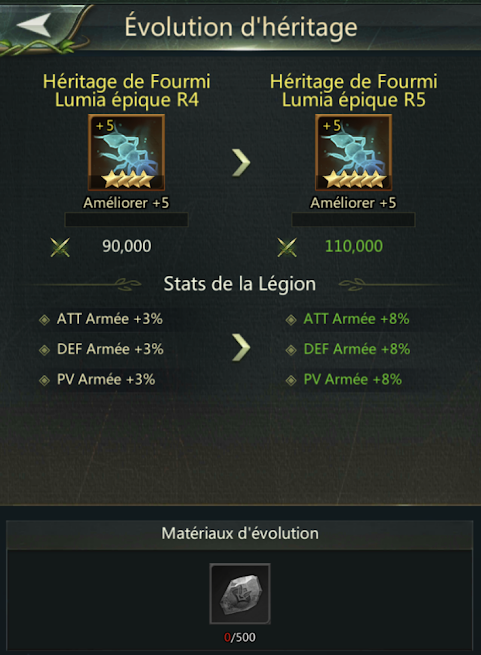Viewport: 481px width, 655px height.
Task: Select the DEF Armée +8% stat row
Action: point(351,349)
